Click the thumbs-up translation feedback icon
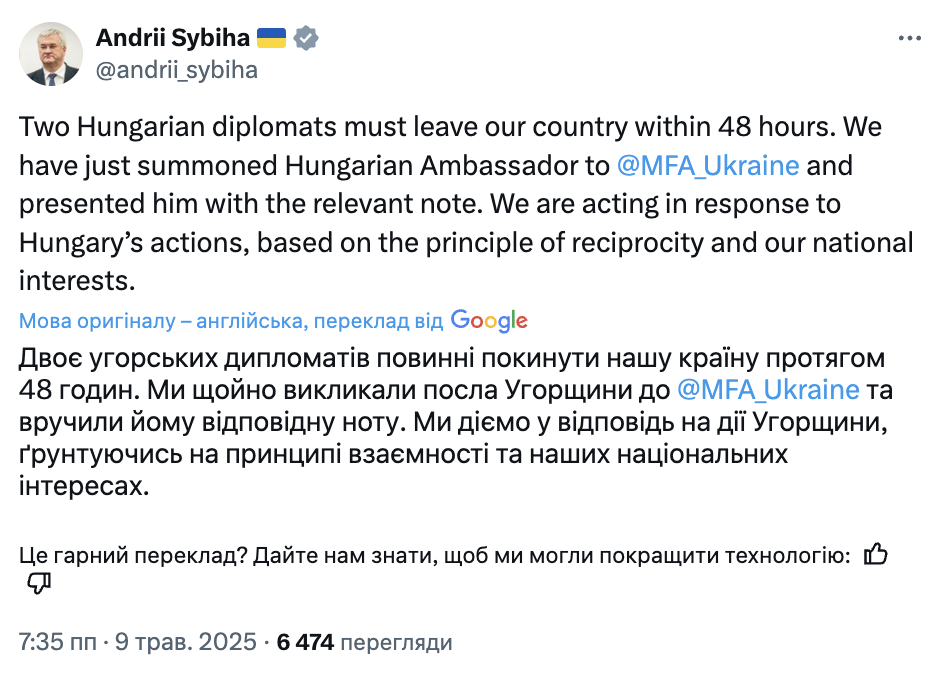The height and width of the screenshot is (684, 948). point(875,555)
